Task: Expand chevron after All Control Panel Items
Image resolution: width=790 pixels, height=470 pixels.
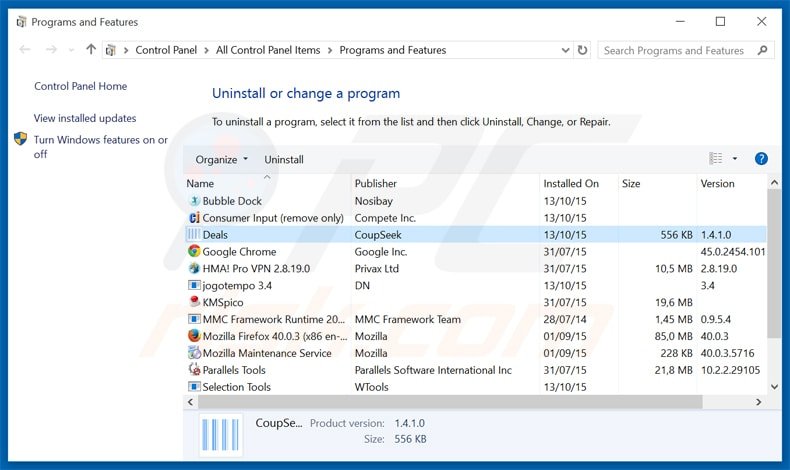Action: coord(330,50)
